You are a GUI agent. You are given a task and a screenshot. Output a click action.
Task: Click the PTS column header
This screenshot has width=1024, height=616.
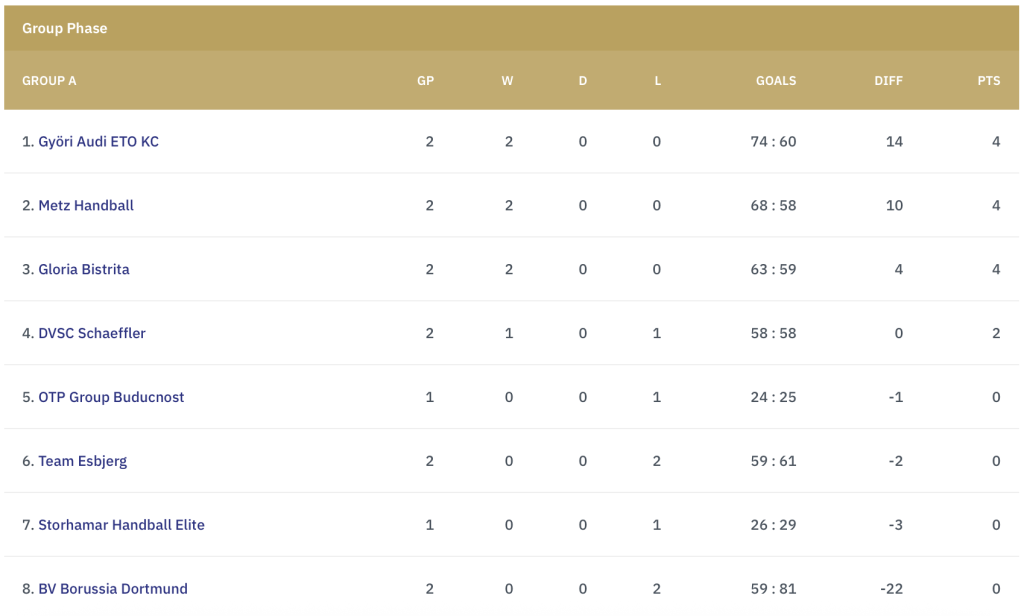(989, 81)
